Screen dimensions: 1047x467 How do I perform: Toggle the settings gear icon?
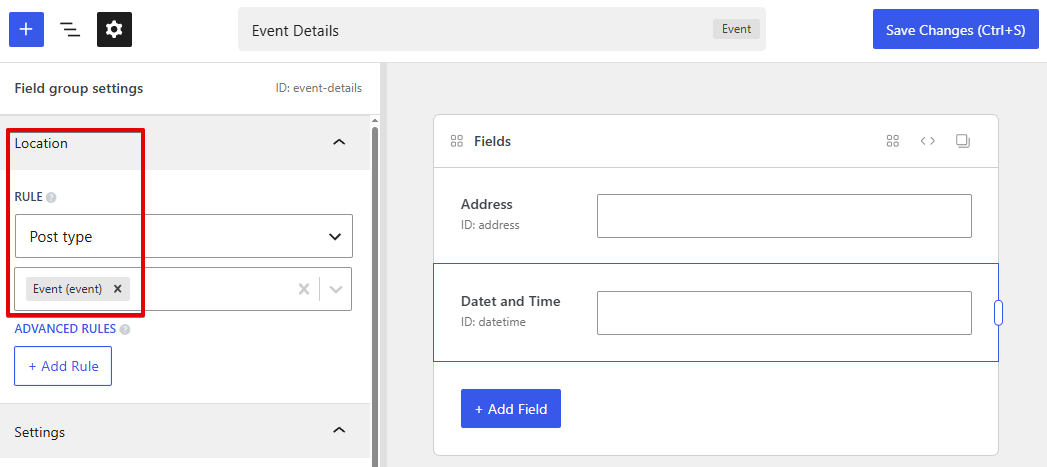tap(114, 29)
